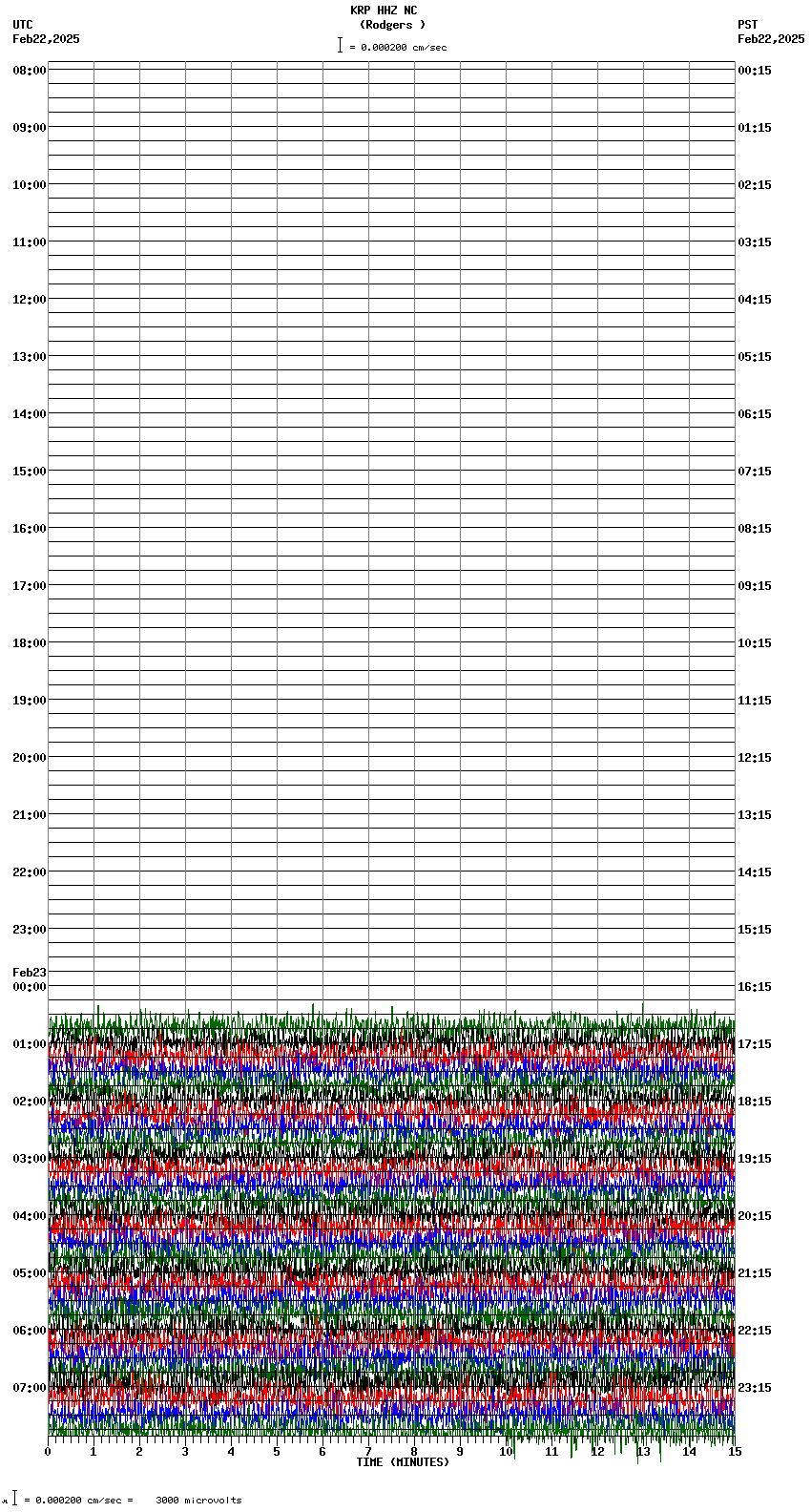Click the 'Feb22,2025' date under UTC

tap(47, 39)
